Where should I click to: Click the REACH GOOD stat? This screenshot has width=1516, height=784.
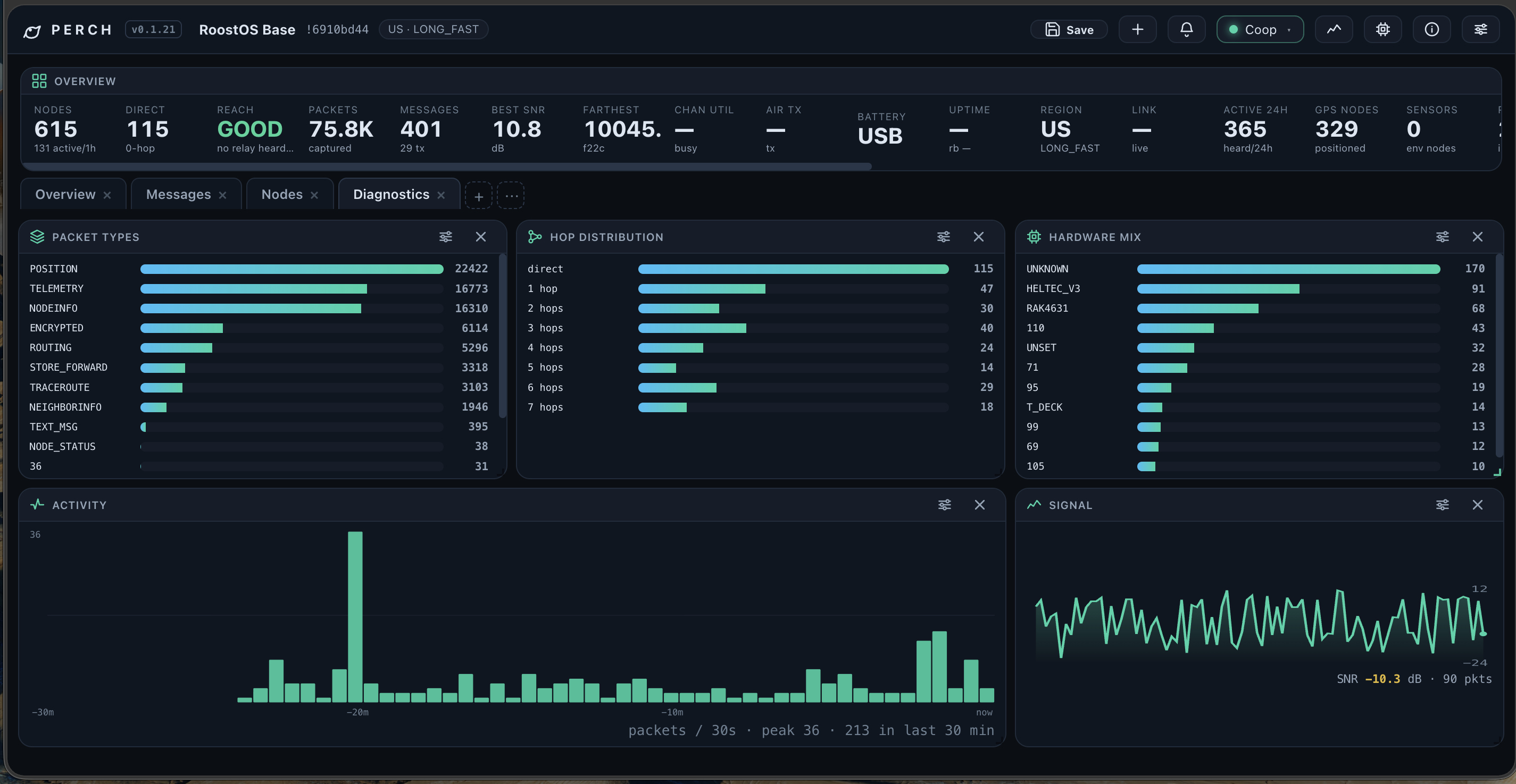[x=255, y=129]
